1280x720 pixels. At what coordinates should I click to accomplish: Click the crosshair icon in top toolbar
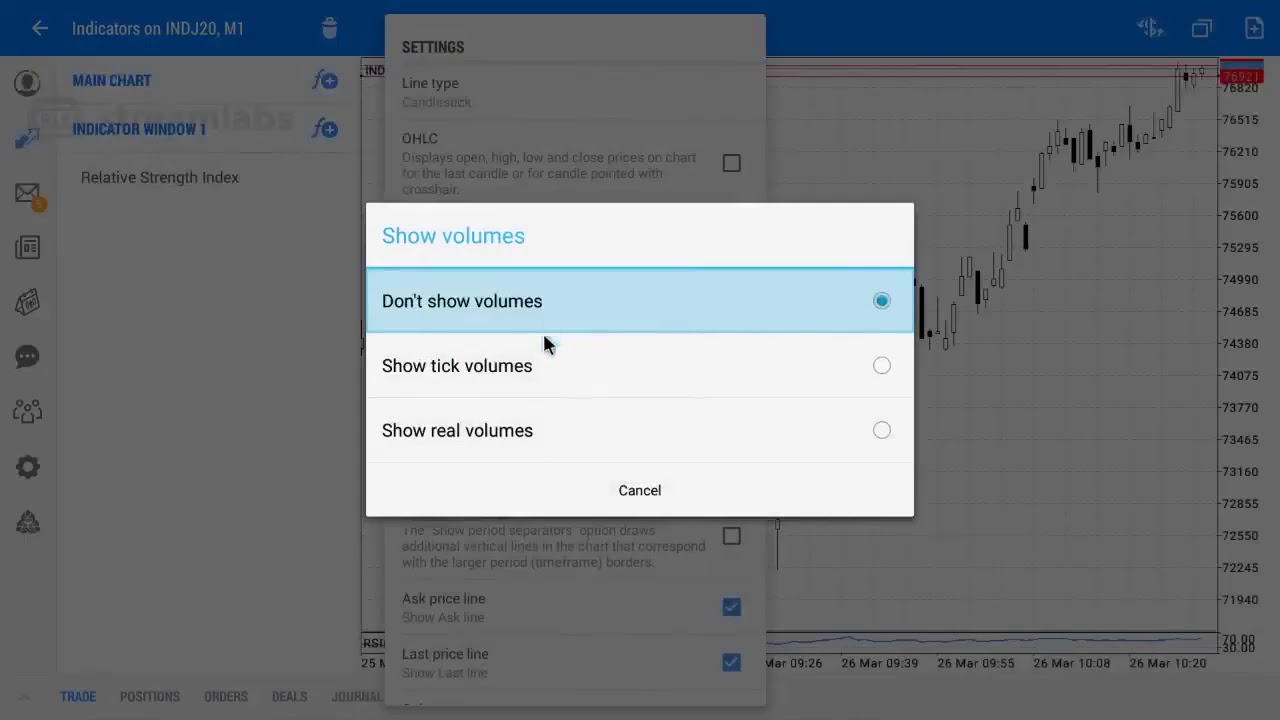click(1150, 28)
